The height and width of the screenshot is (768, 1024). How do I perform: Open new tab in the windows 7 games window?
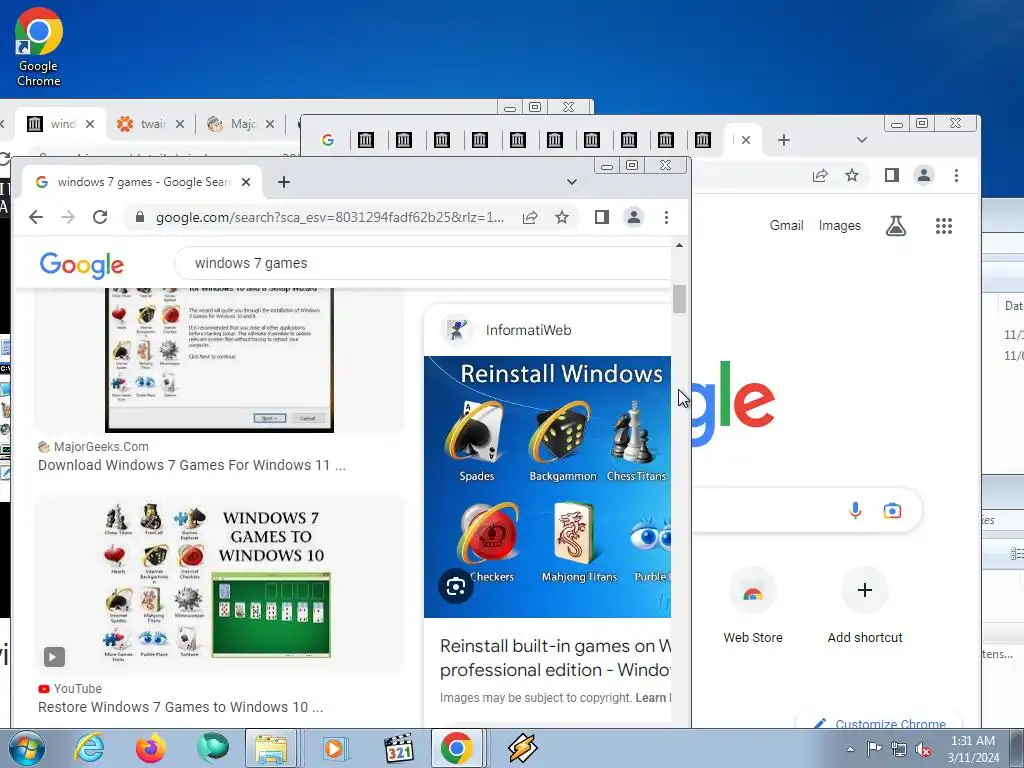click(x=283, y=182)
